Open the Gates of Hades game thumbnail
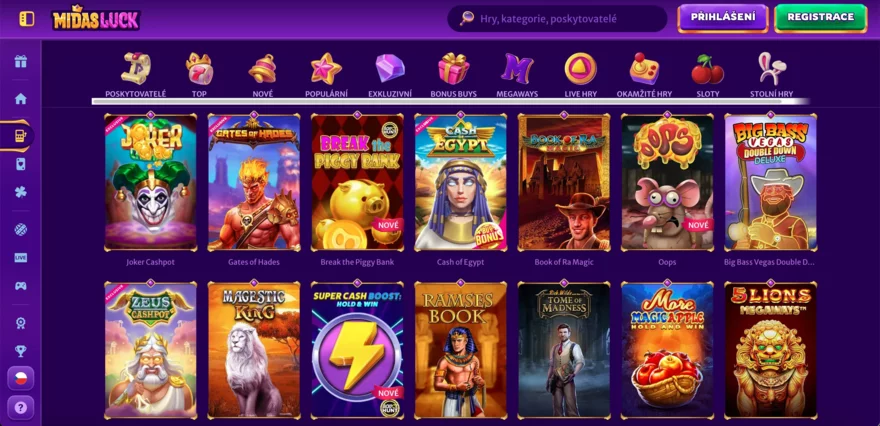 (x=254, y=182)
